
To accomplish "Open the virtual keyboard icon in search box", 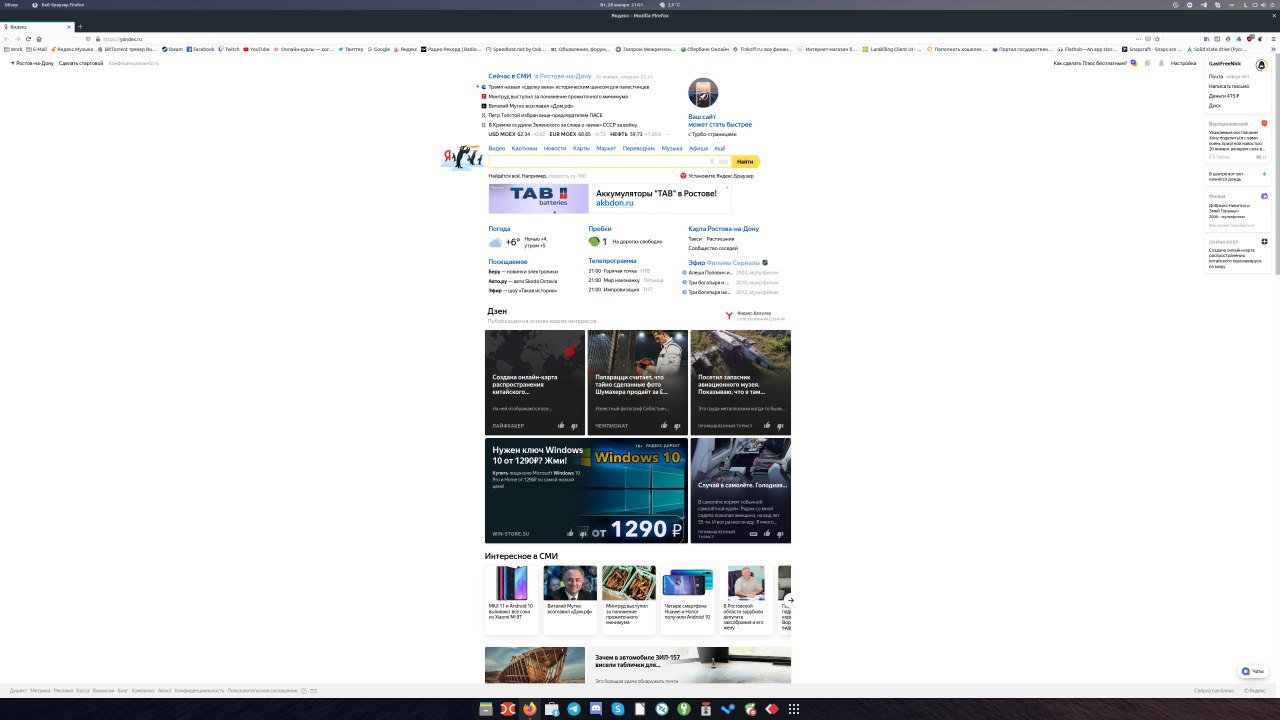I will 723,161.
